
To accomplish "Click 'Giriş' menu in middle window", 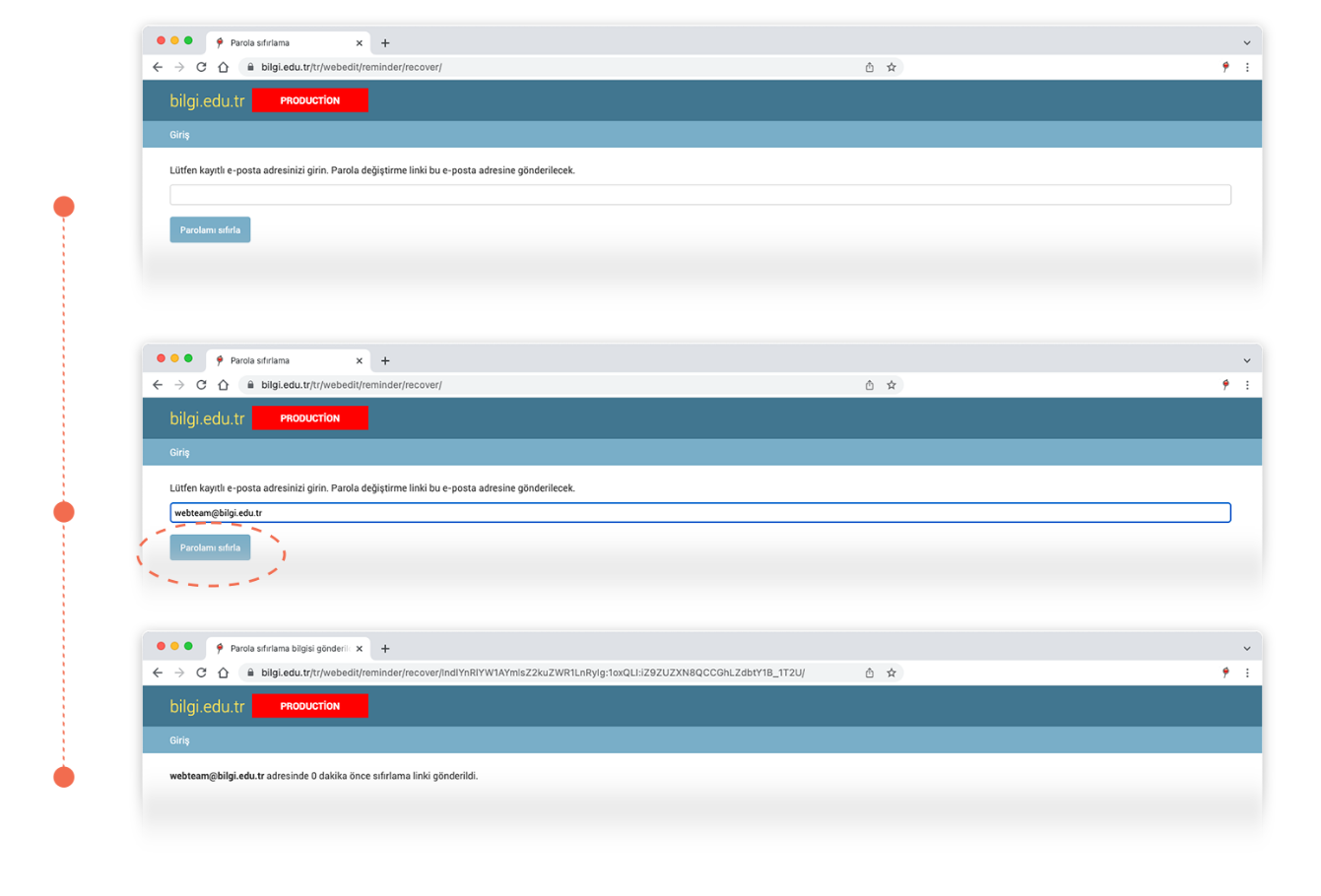I will pyautogui.click(x=179, y=453).
